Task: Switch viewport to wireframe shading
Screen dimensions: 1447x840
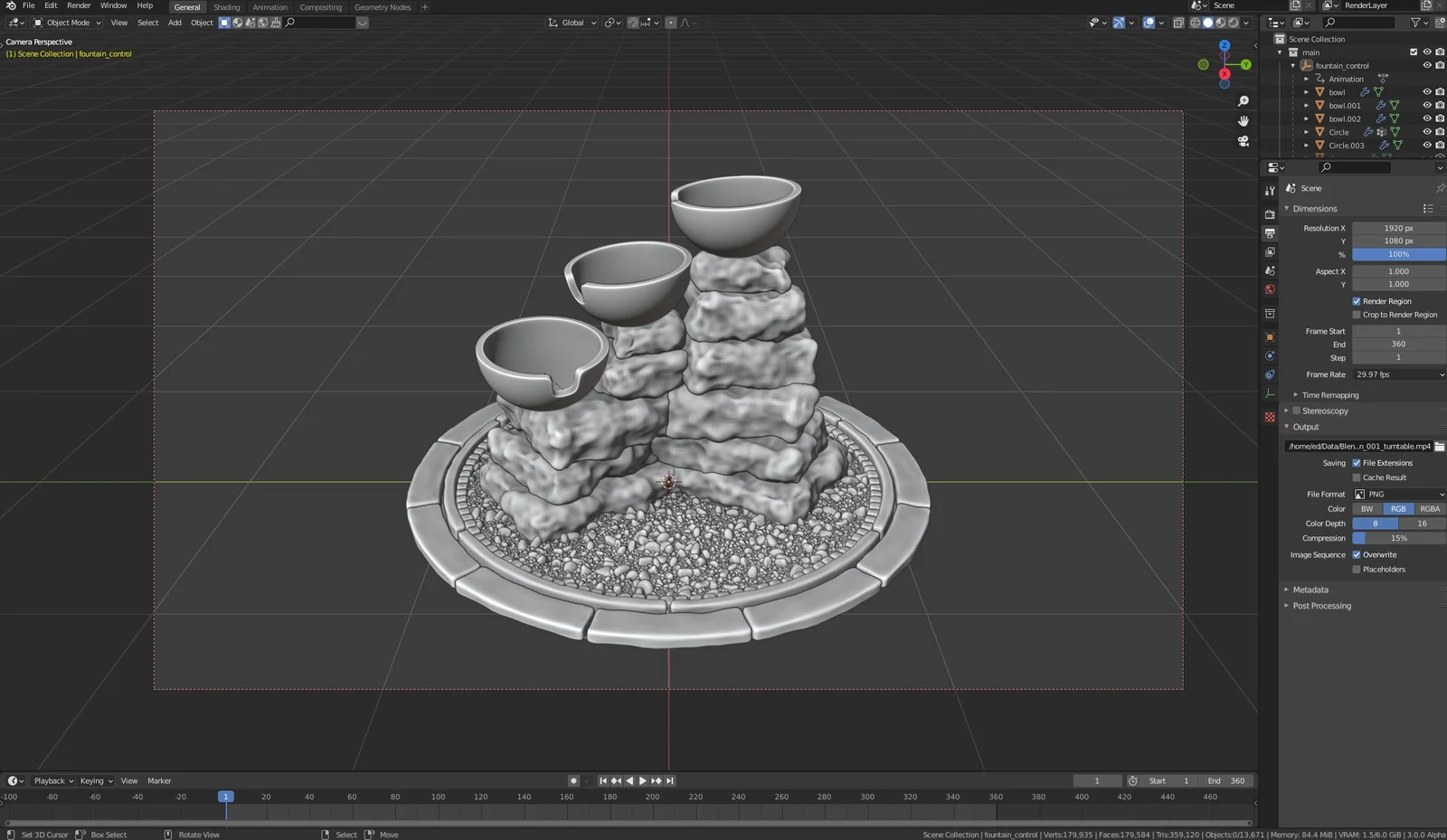Action: [1196, 23]
